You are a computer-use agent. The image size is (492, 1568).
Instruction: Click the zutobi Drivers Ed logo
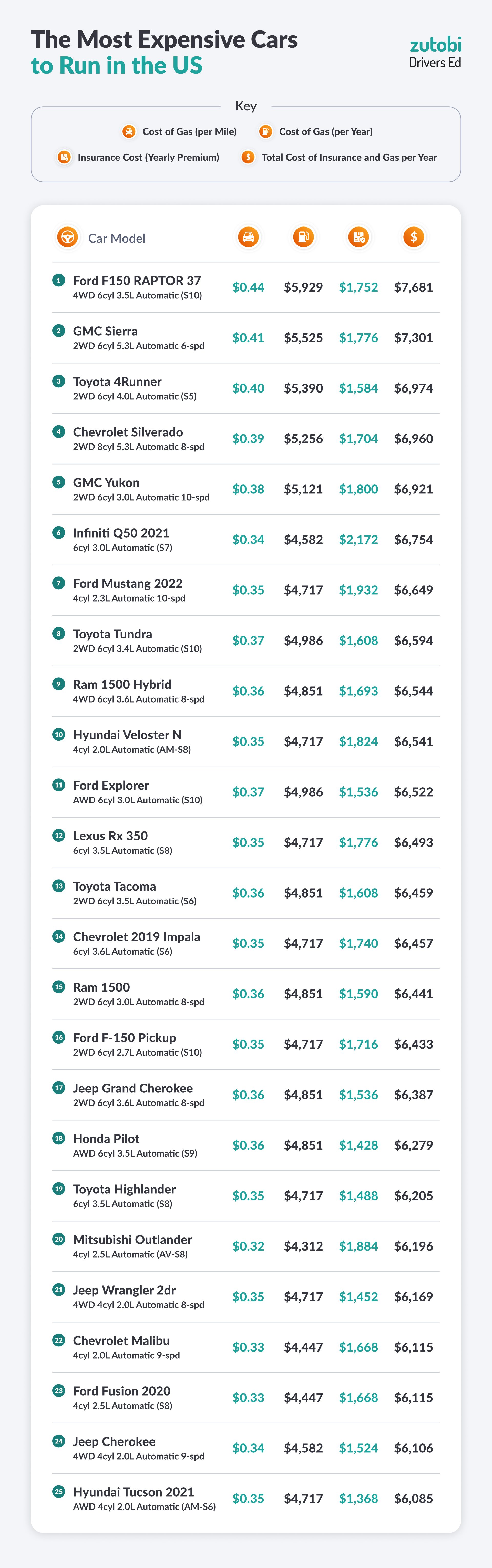tap(435, 52)
